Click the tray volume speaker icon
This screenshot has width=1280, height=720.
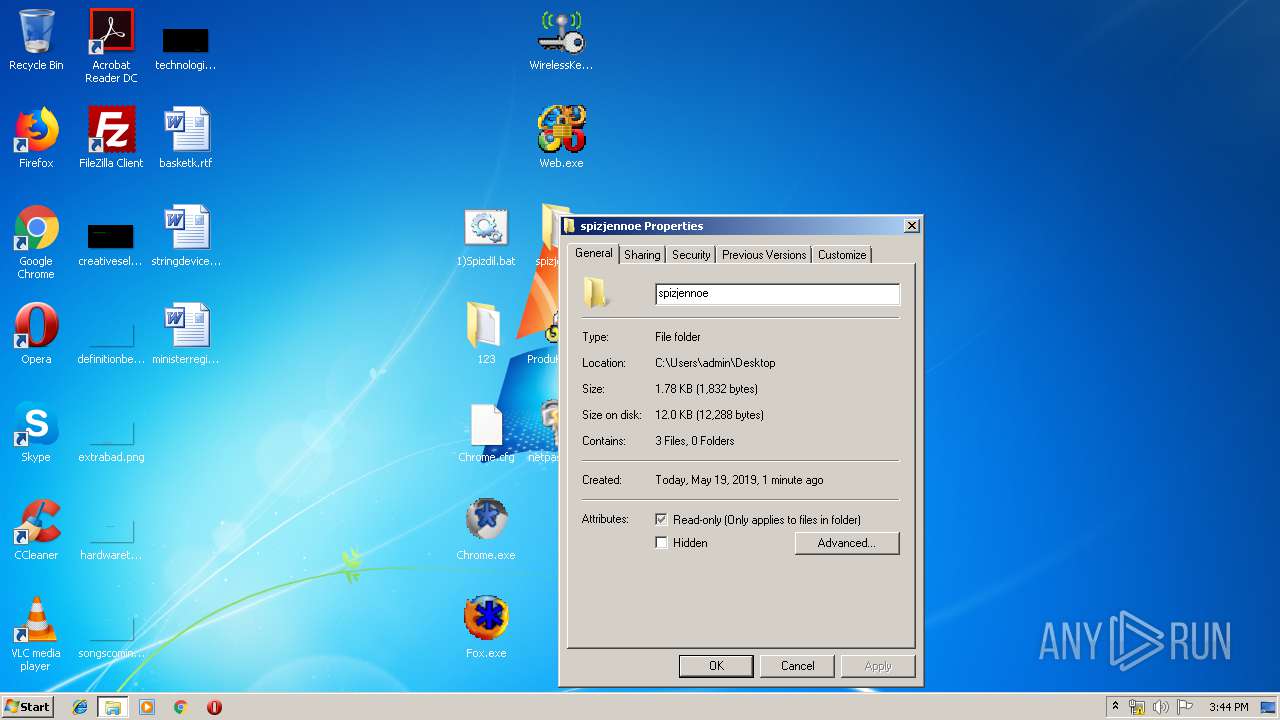[x=1160, y=707]
